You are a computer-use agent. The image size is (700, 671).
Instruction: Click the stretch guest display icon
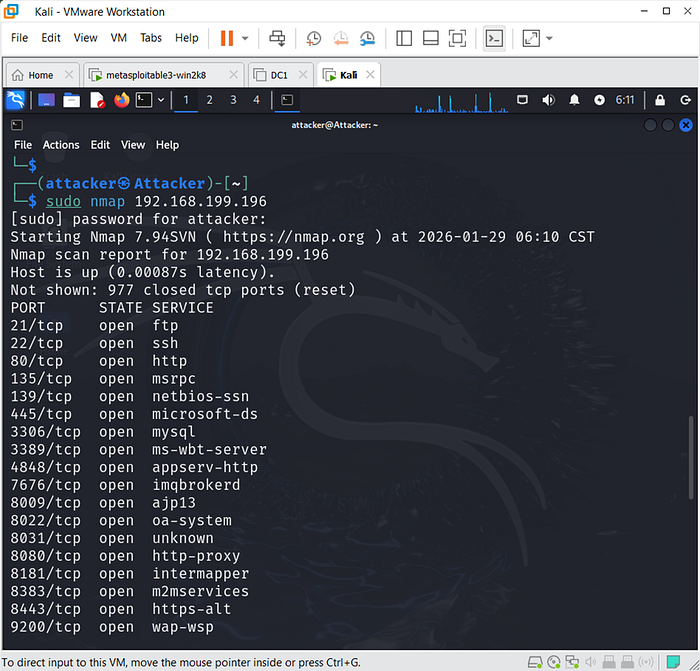click(531, 38)
